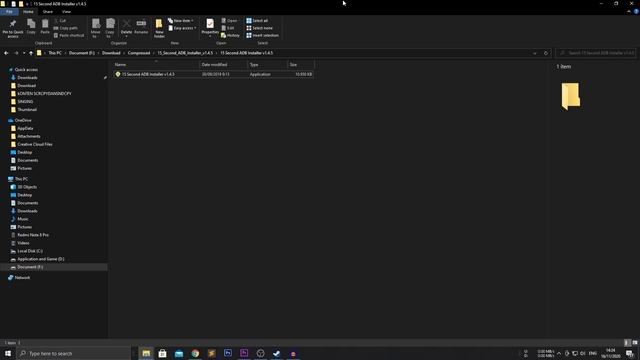
Task: Select Document (F:) drive in sidebar
Action: pos(30,267)
